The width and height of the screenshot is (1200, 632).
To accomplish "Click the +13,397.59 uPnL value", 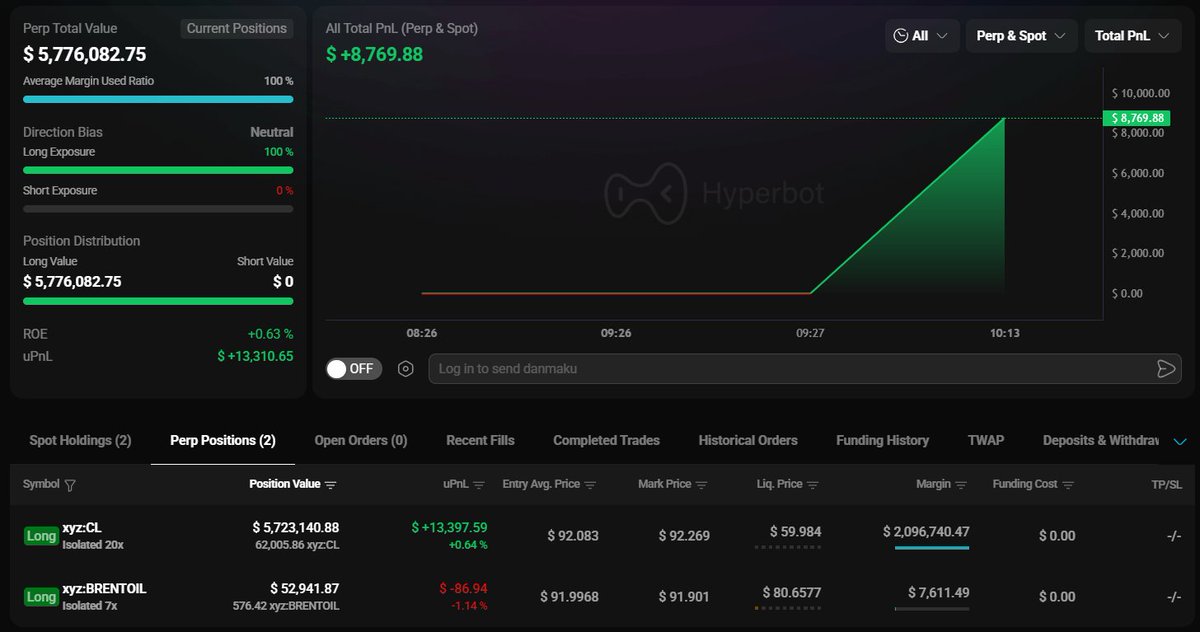I will tap(449, 527).
